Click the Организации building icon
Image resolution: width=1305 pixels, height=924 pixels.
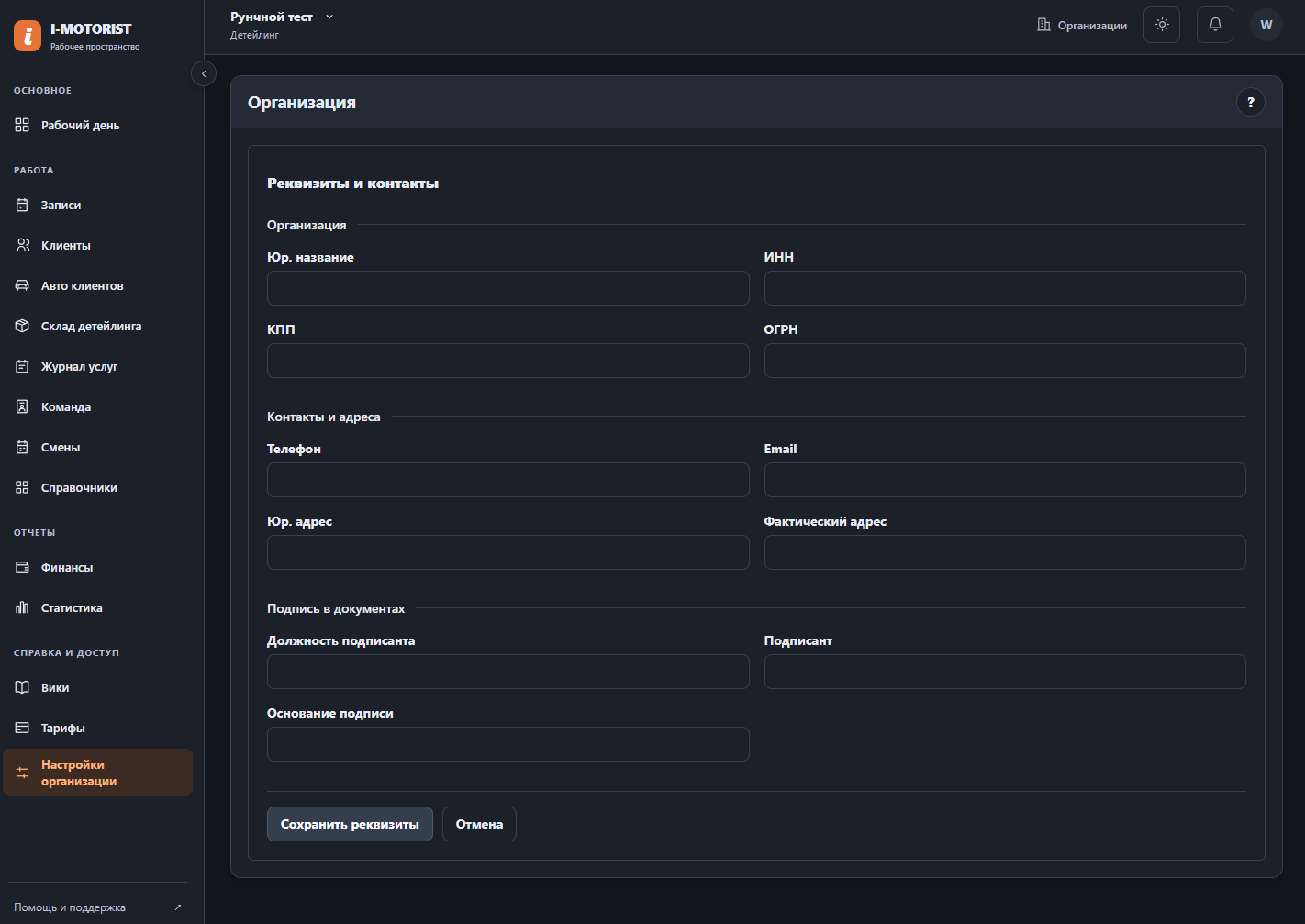click(x=1043, y=25)
